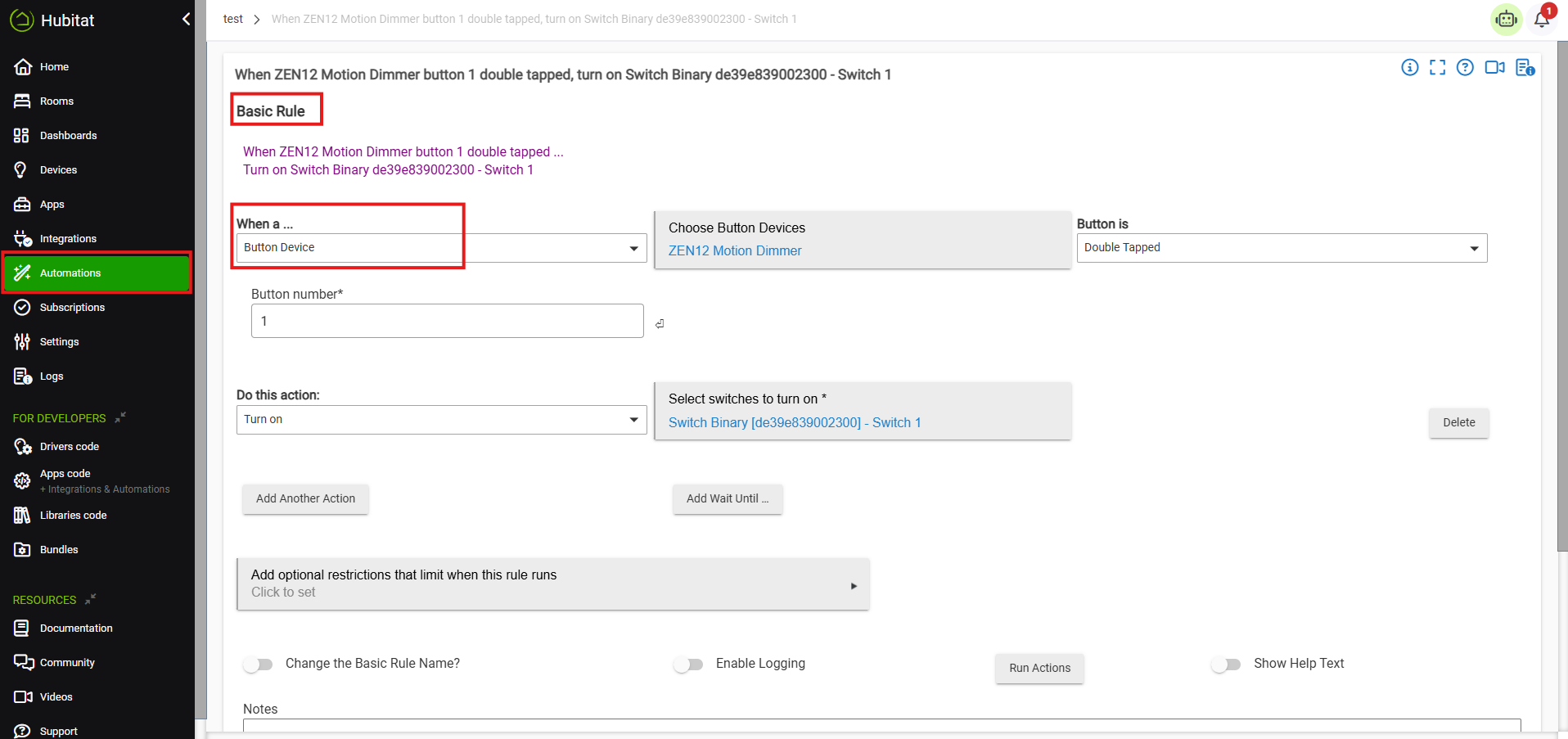Open the 'When a' Button Device dropdown
This screenshot has width=1568, height=739.
441,248
